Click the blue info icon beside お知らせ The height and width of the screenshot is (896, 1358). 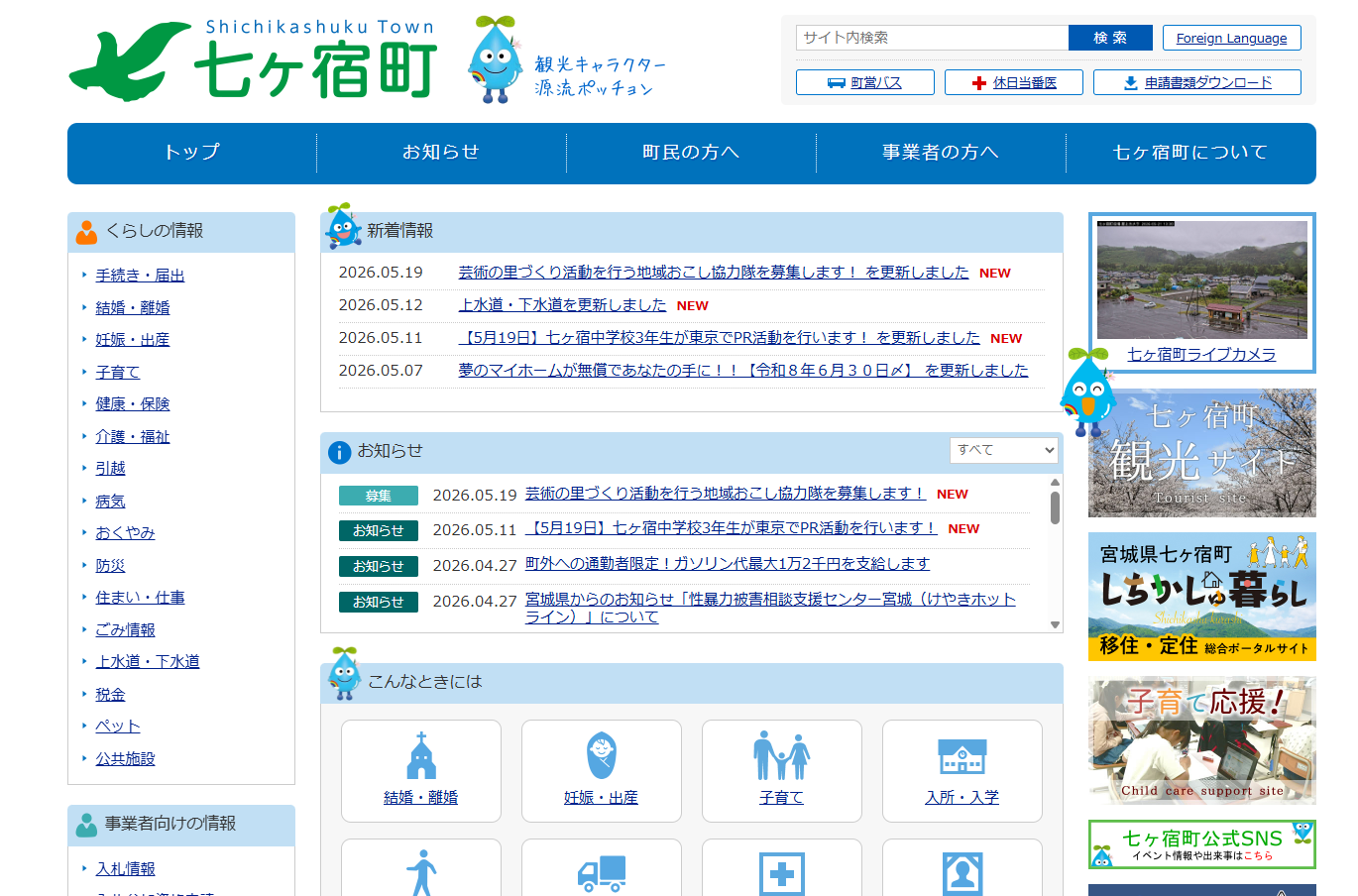click(339, 452)
